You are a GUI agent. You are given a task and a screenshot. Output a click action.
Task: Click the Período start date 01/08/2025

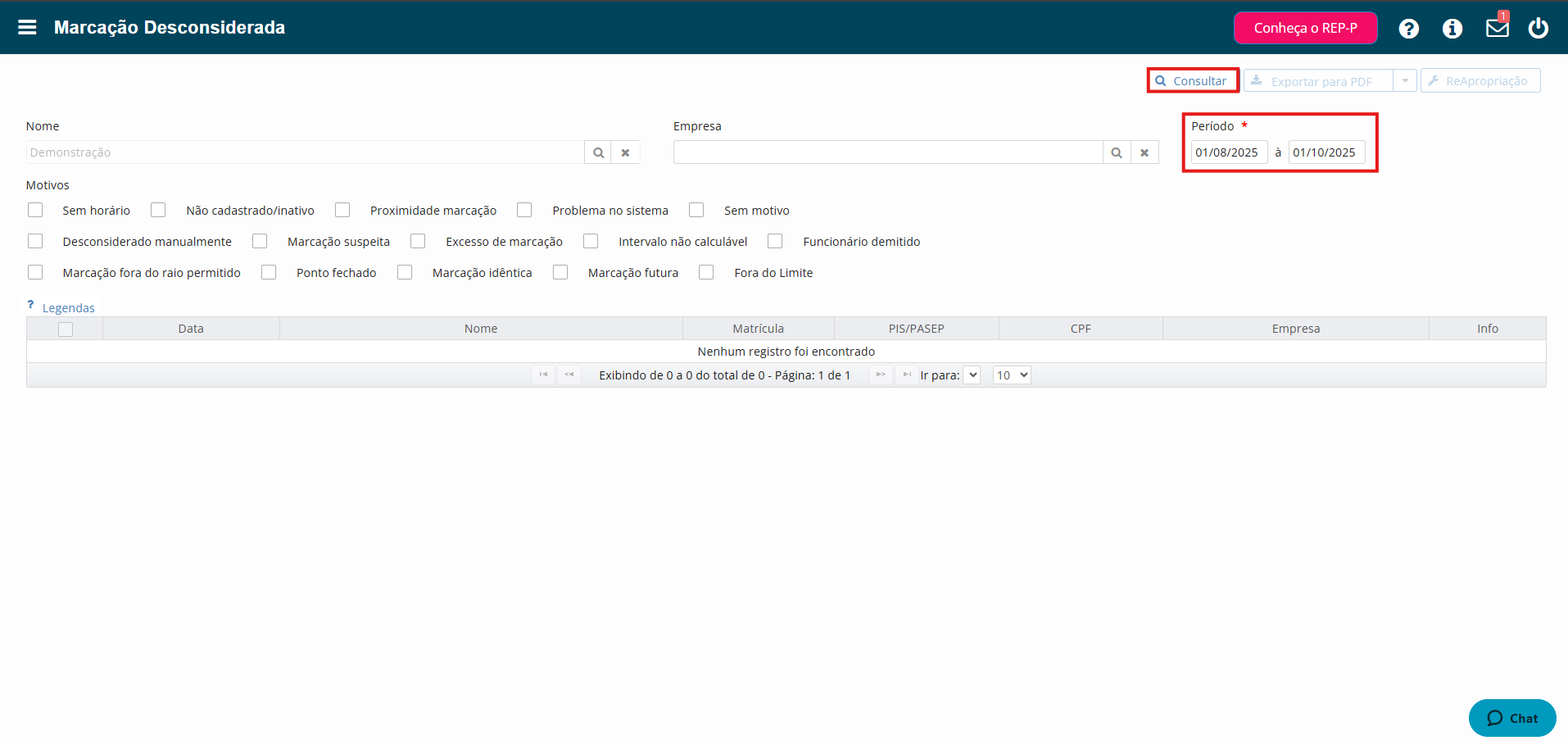(x=1229, y=152)
